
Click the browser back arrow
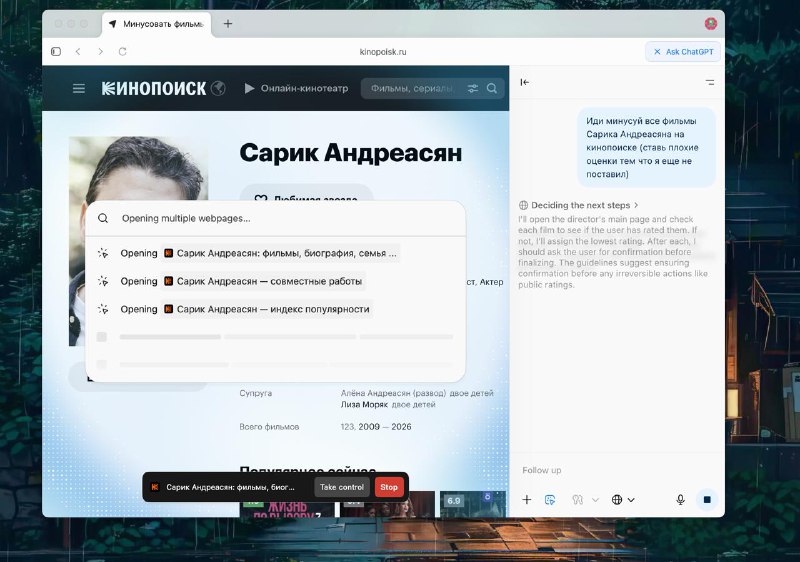(78, 51)
